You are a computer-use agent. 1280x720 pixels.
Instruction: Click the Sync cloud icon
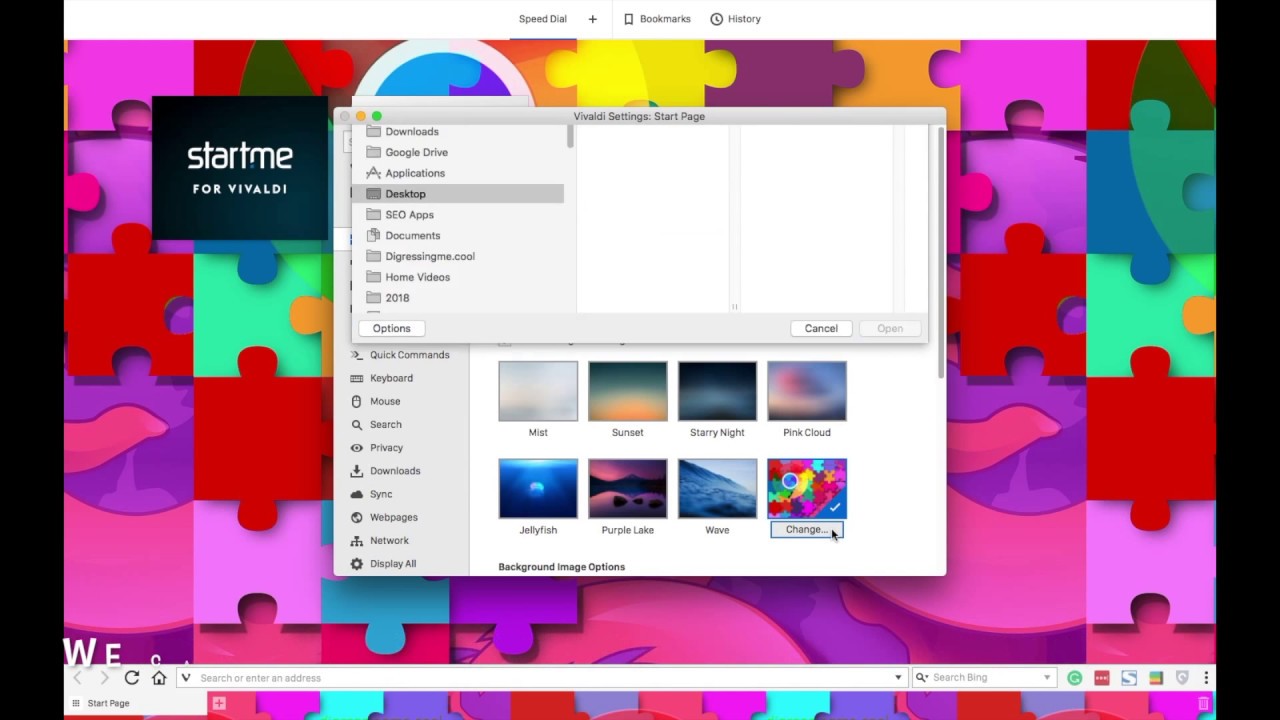(357, 494)
